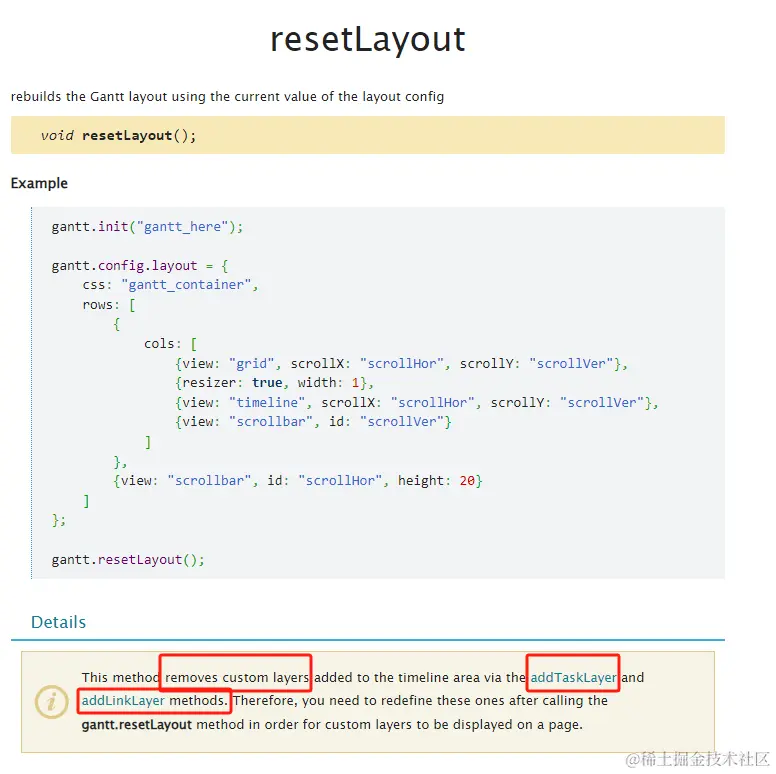Image resolution: width=776 pixels, height=774 pixels.
Task: Click the Details section heading
Action: pyautogui.click(x=58, y=622)
